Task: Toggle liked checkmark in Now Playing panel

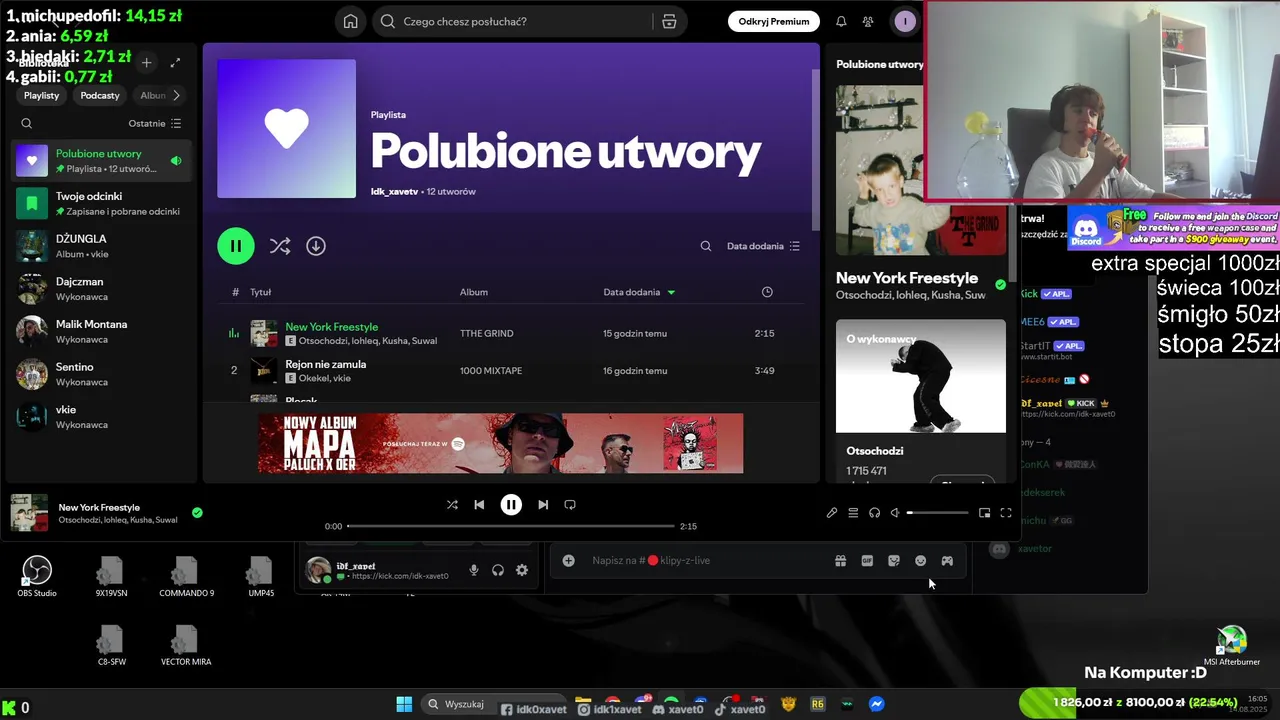Action: pos(1000,285)
